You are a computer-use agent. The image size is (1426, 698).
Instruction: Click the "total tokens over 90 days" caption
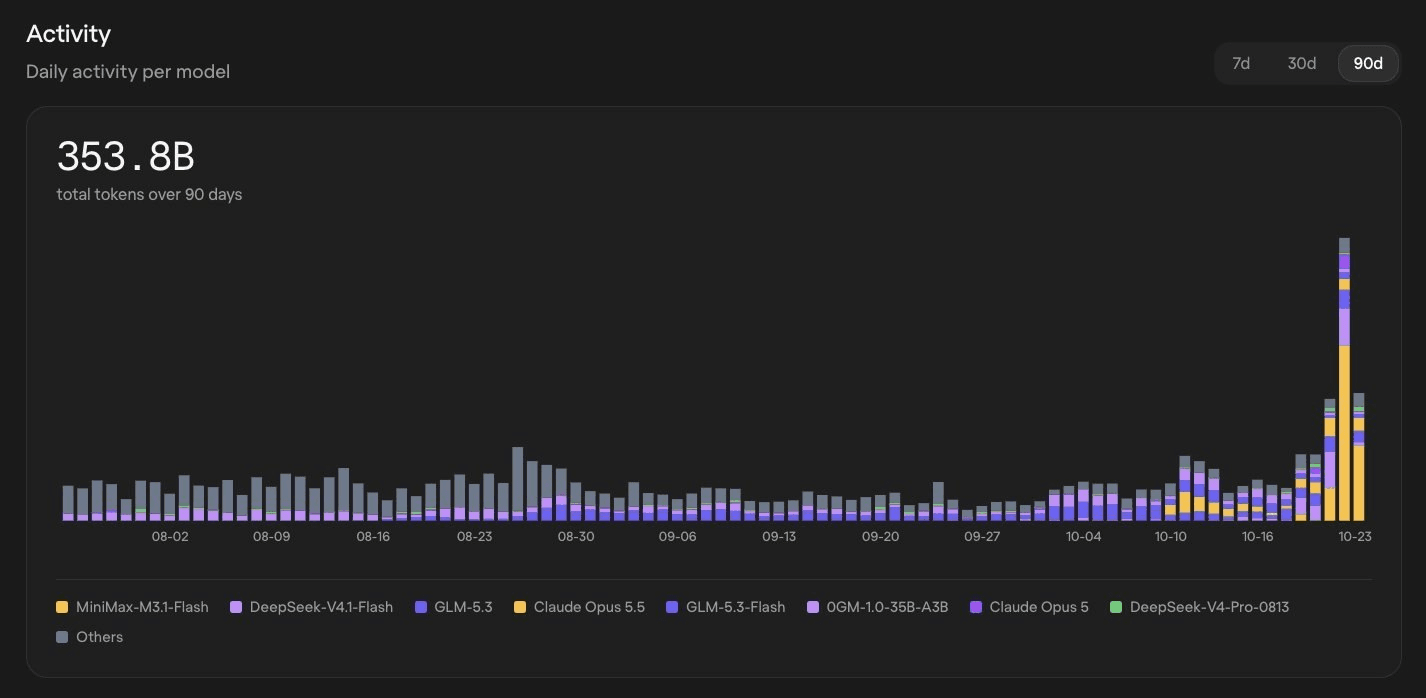pyautogui.click(x=149, y=194)
